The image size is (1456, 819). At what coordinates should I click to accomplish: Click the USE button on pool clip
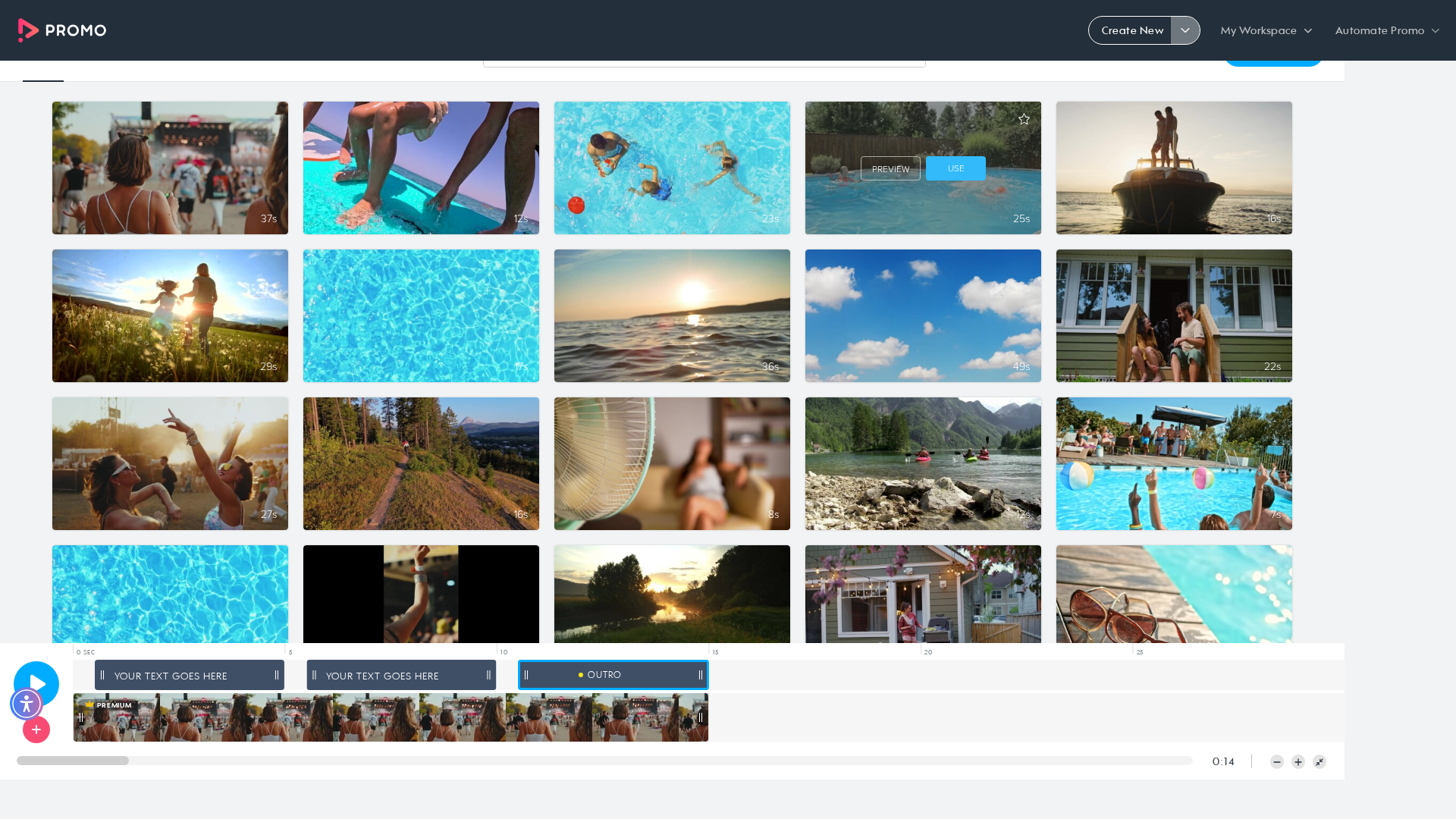click(955, 168)
